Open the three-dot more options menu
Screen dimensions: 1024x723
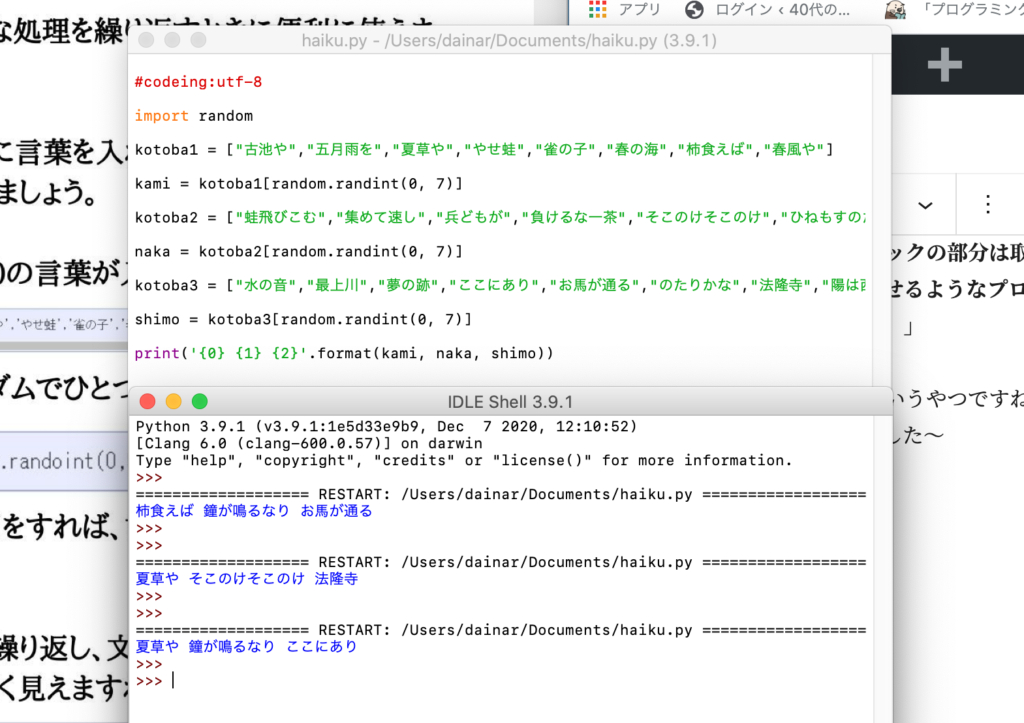pyautogui.click(x=988, y=205)
